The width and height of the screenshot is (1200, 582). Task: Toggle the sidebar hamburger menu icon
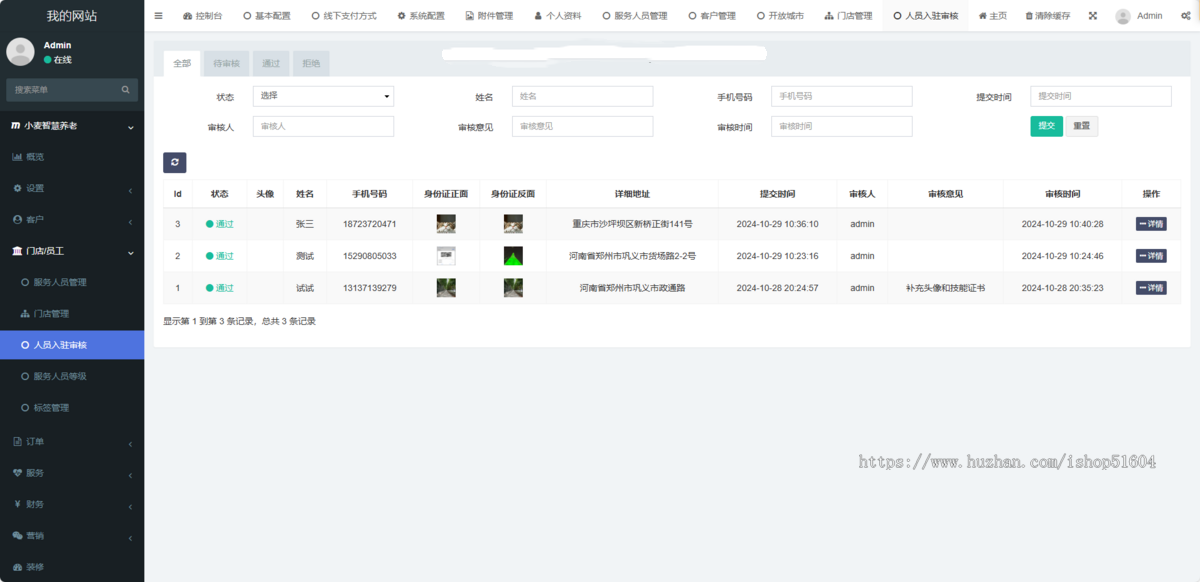pyautogui.click(x=158, y=16)
